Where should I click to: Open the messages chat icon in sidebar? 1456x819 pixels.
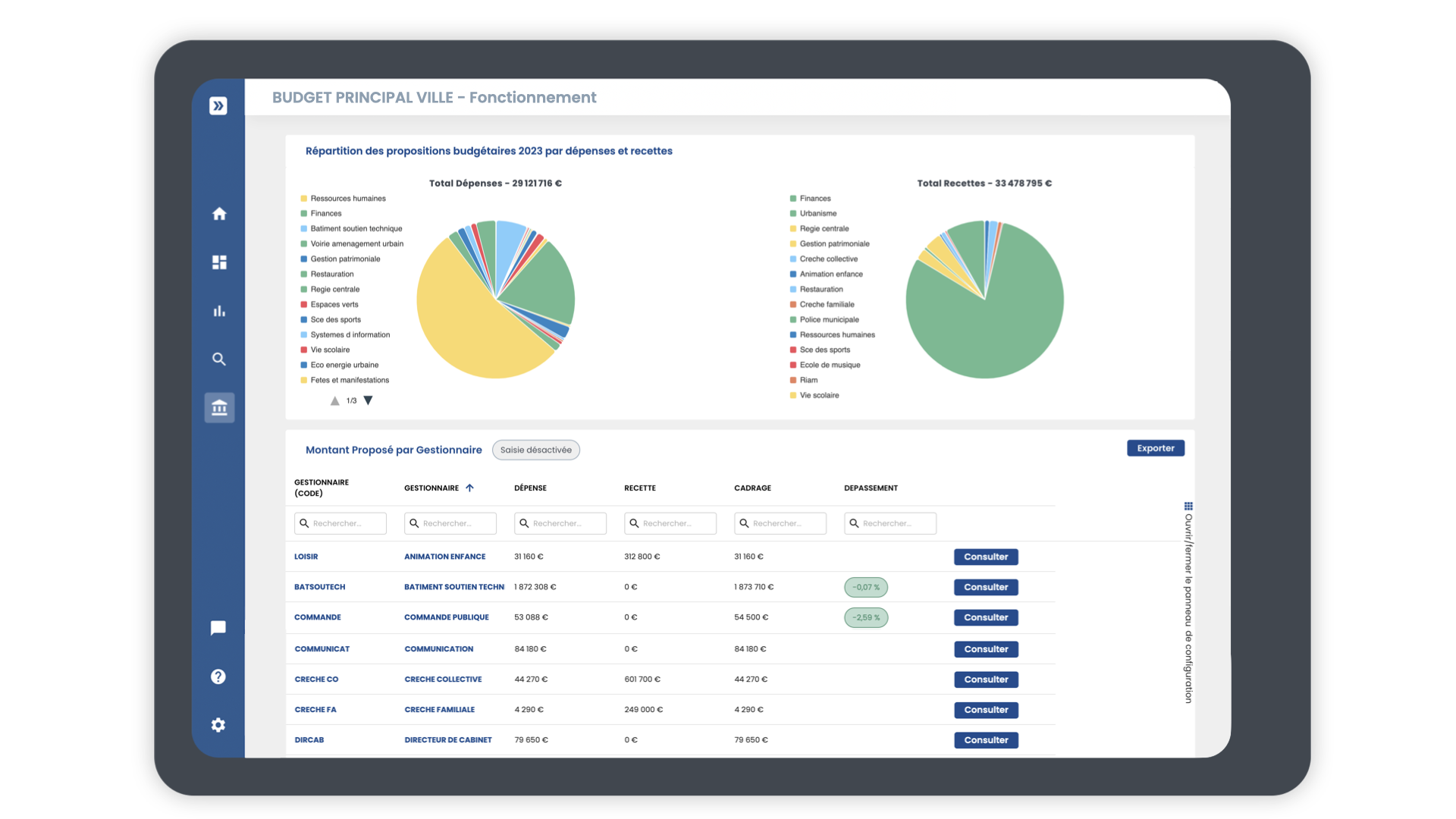(x=218, y=627)
